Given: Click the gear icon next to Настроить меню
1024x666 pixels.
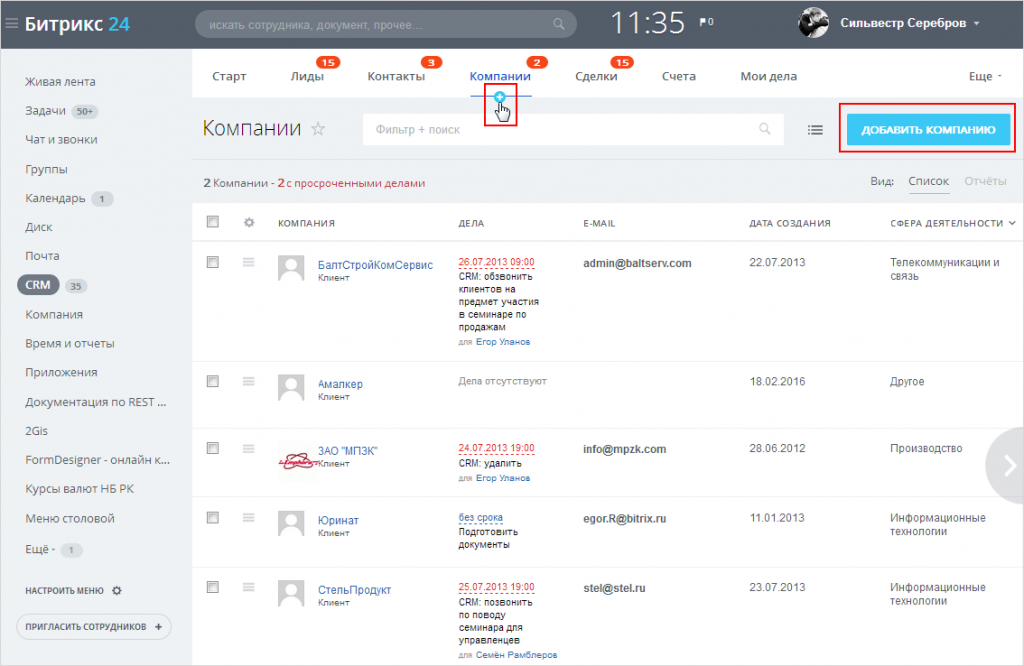Looking at the screenshot, I should tap(117, 590).
